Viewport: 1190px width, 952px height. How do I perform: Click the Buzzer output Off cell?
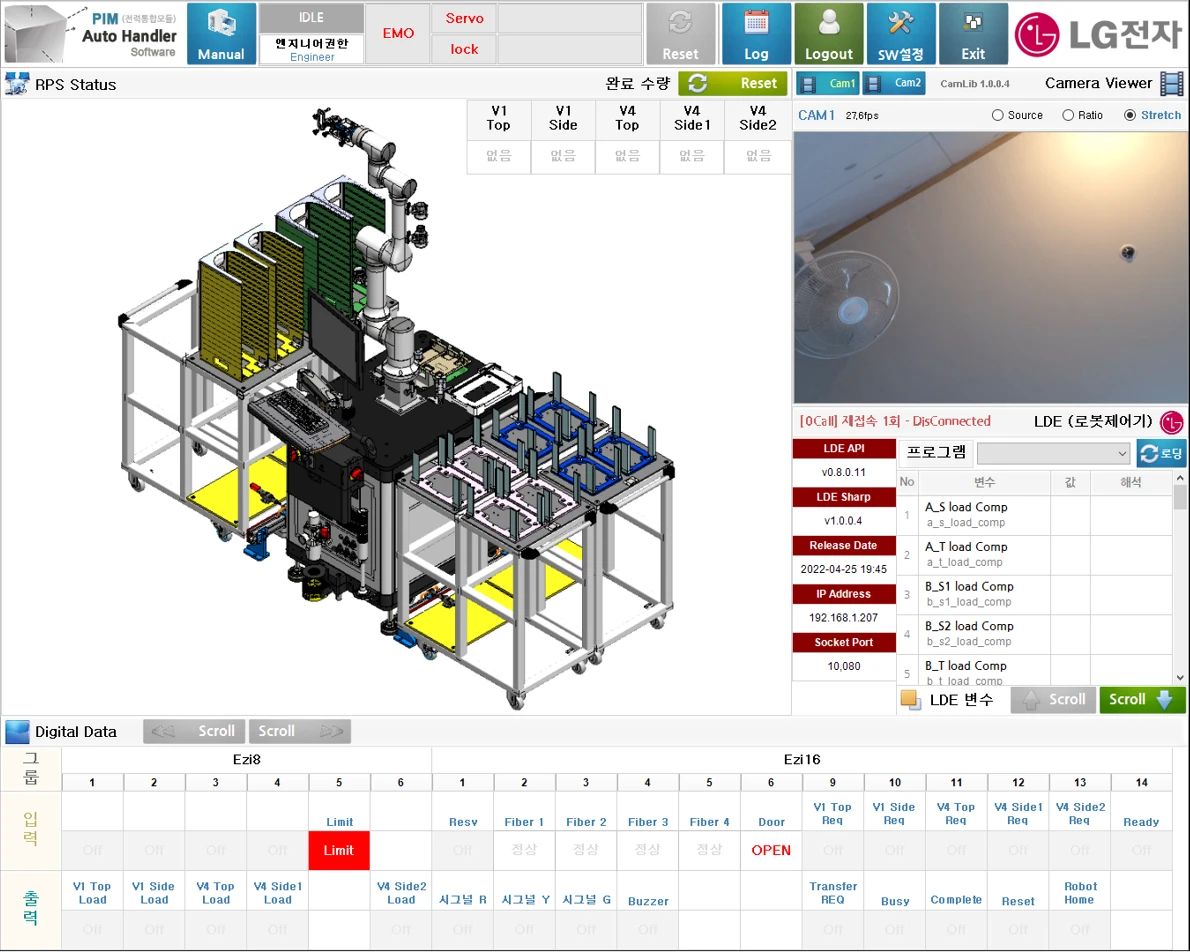tap(648, 929)
